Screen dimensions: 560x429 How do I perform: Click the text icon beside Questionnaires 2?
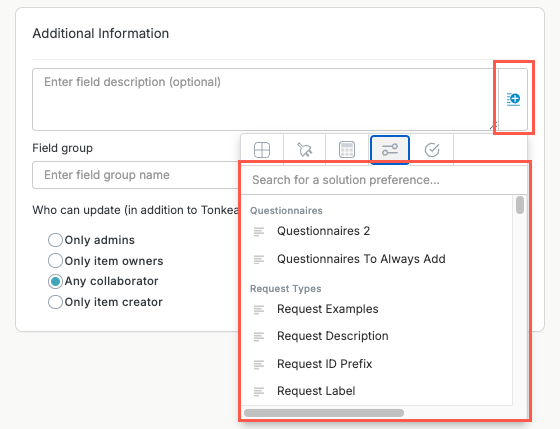259,231
